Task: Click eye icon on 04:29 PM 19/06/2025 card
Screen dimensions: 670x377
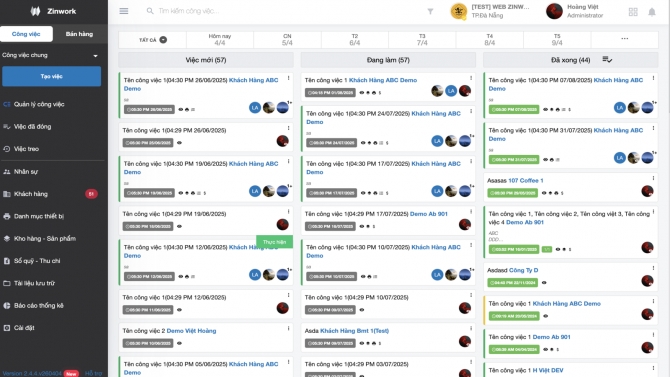Action: point(179,226)
